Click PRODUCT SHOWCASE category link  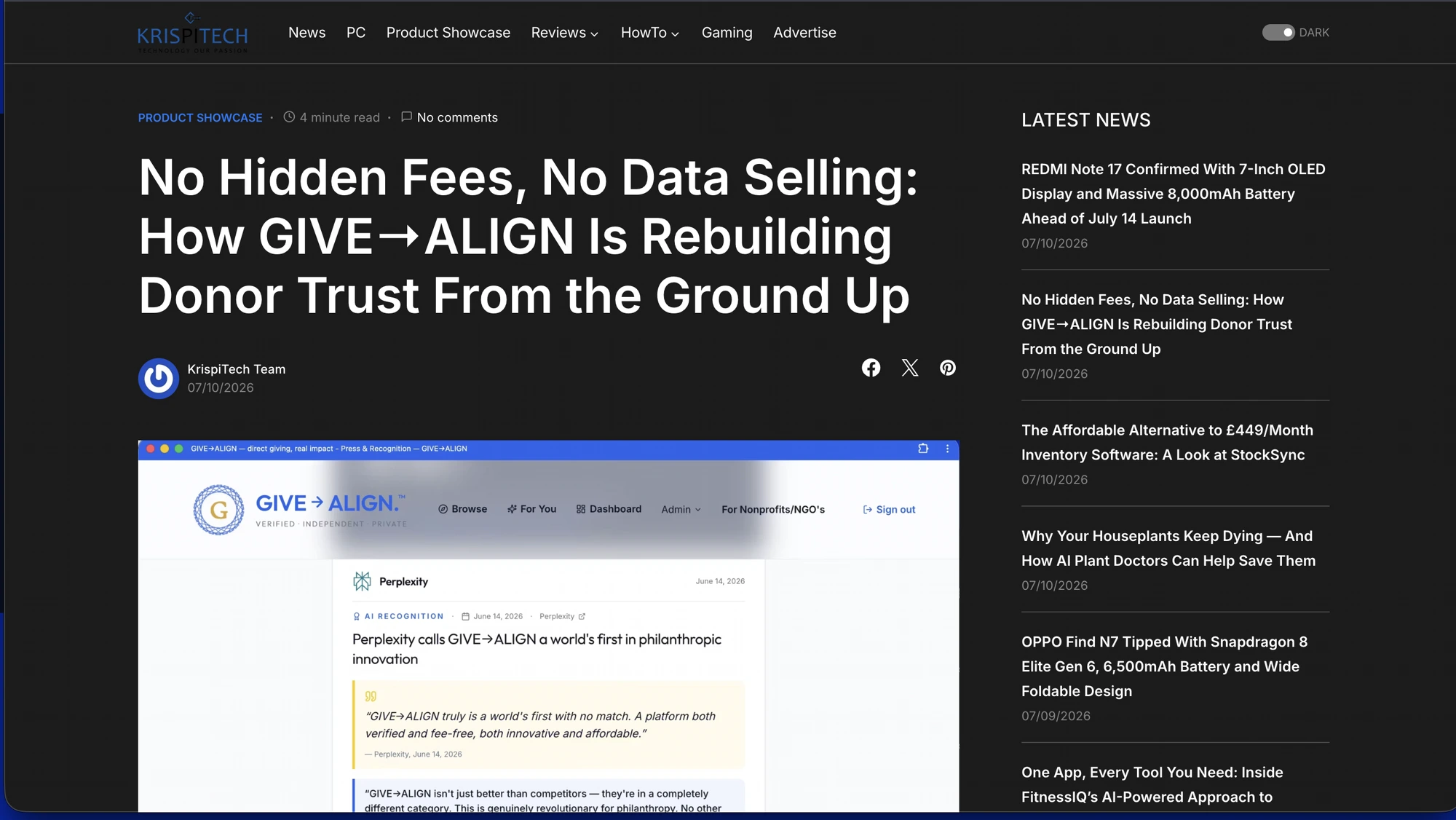point(200,117)
